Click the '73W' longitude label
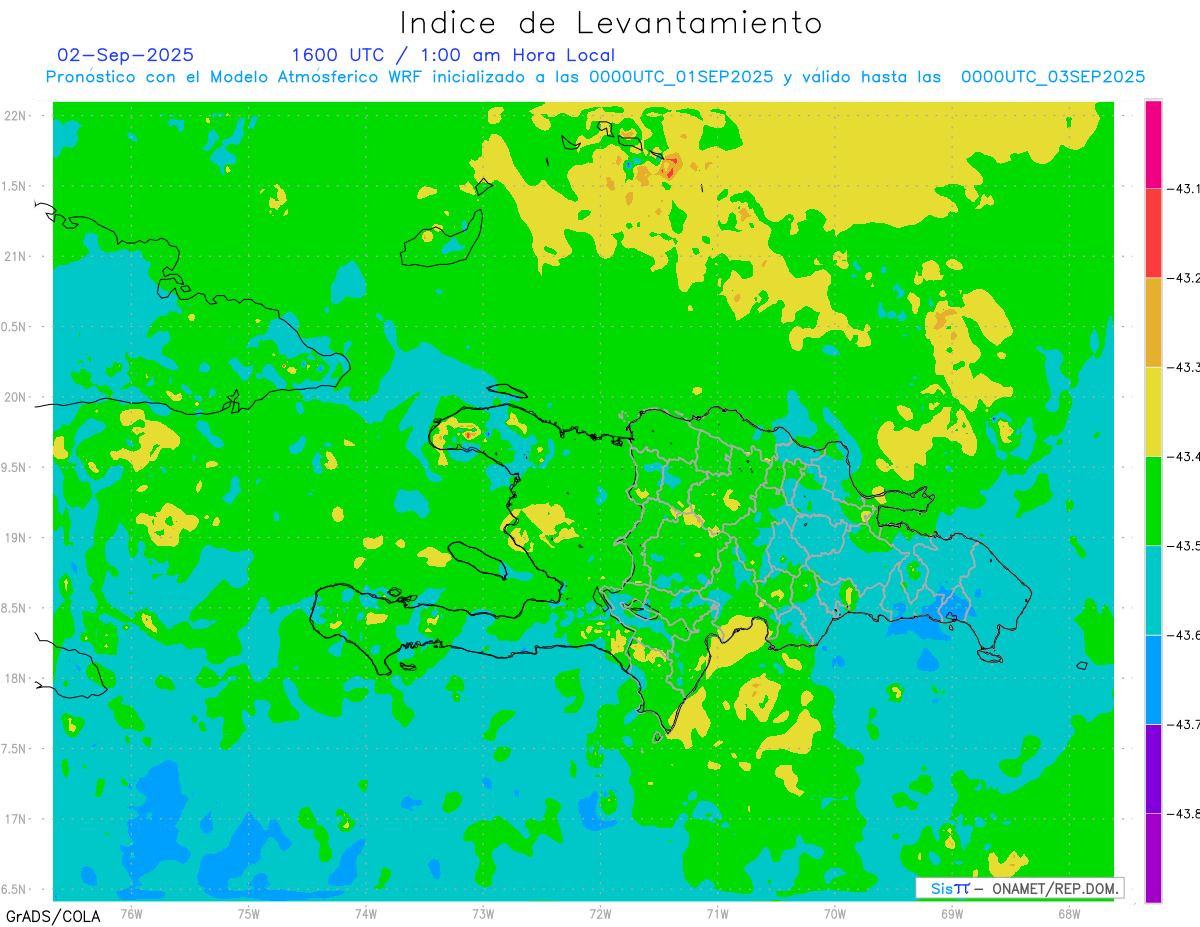1200x927 pixels. 483,913
